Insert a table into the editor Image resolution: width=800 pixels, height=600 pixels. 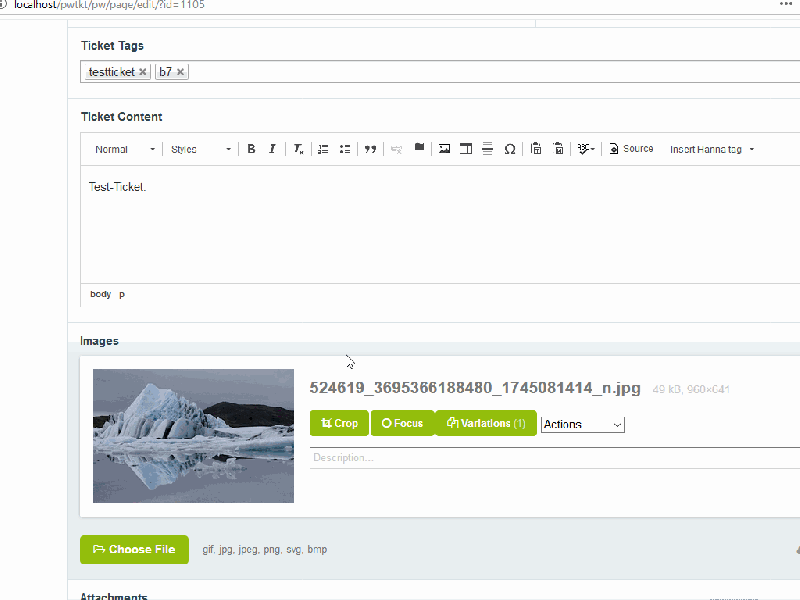click(x=466, y=148)
